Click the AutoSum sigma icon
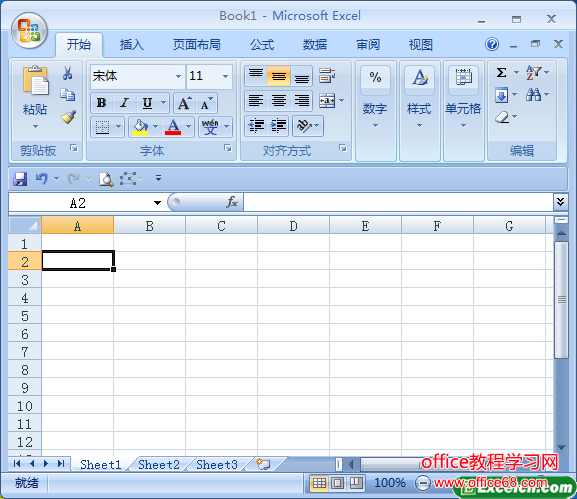 point(501,72)
